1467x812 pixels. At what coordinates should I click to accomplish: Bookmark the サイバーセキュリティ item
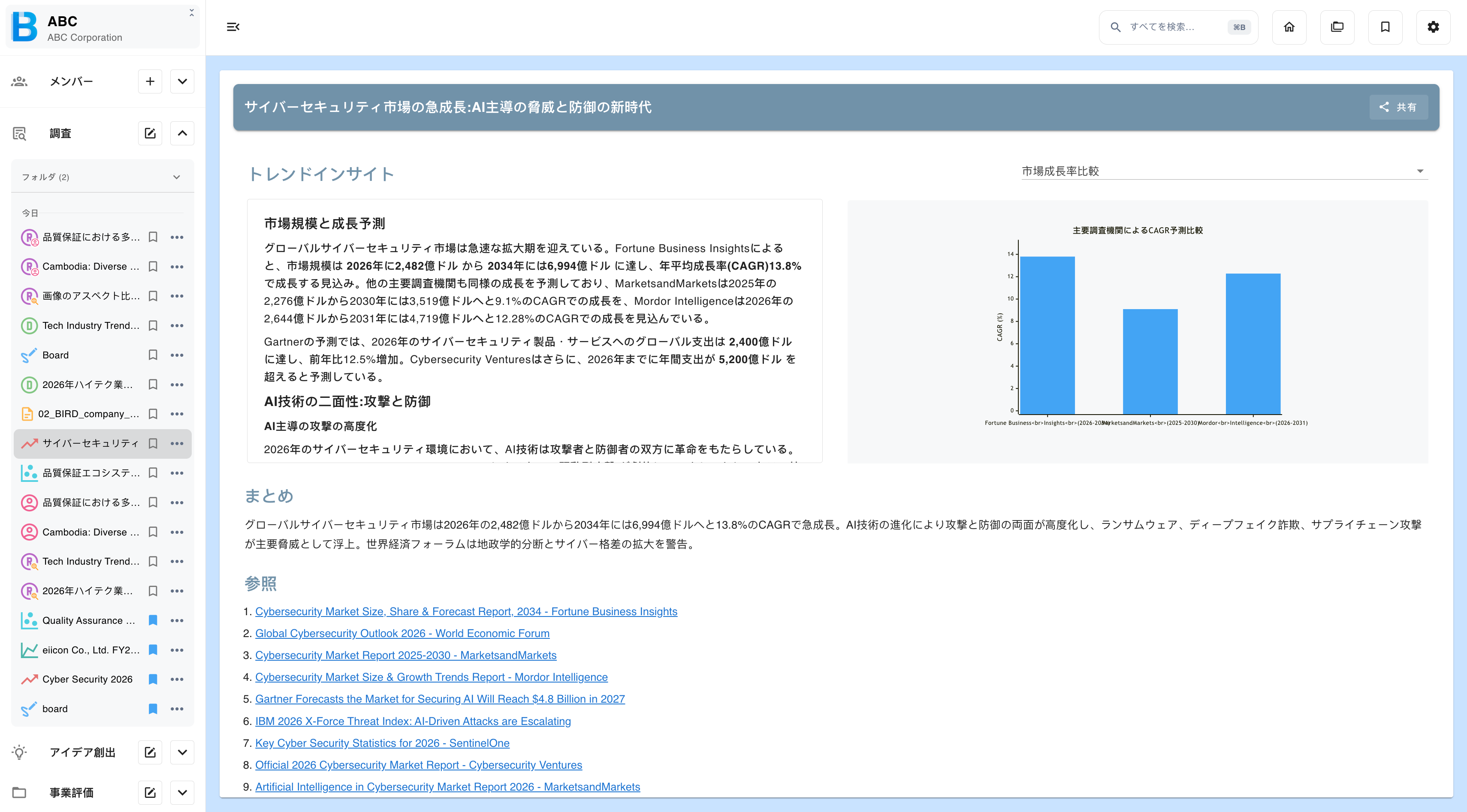[153, 443]
